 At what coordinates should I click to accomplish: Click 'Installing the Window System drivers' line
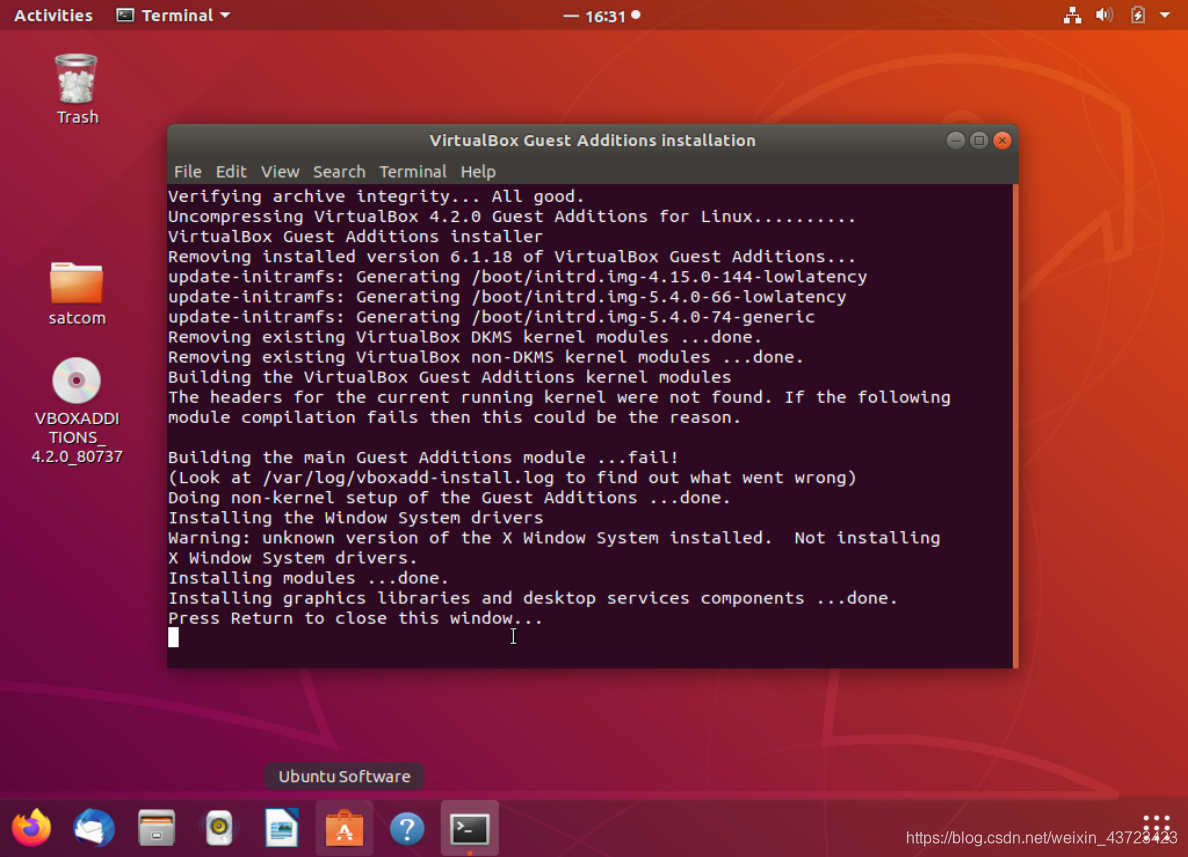pyautogui.click(x=355, y=518)
